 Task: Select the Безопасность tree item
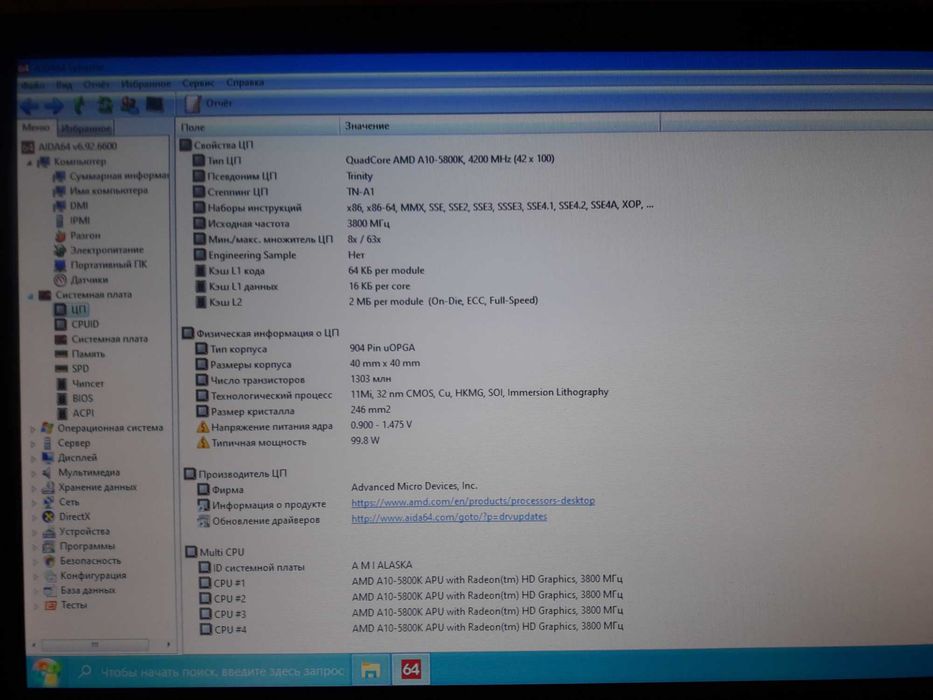pos(82,561)
